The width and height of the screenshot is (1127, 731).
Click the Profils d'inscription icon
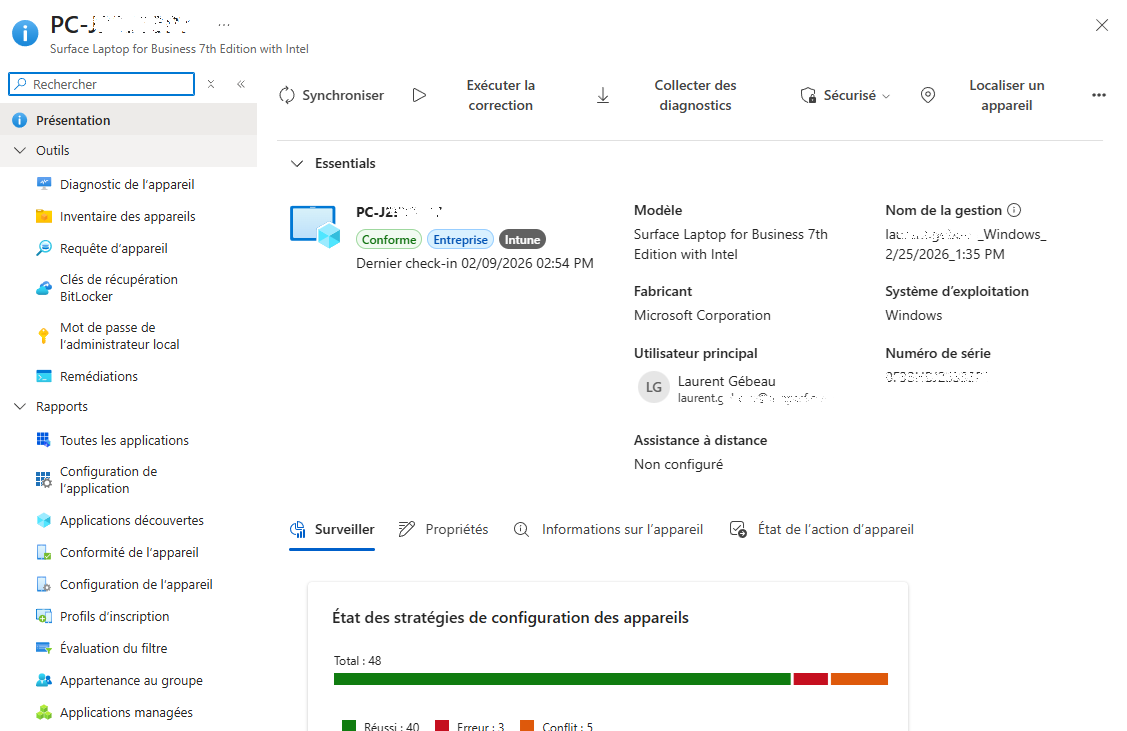point(44,616)
